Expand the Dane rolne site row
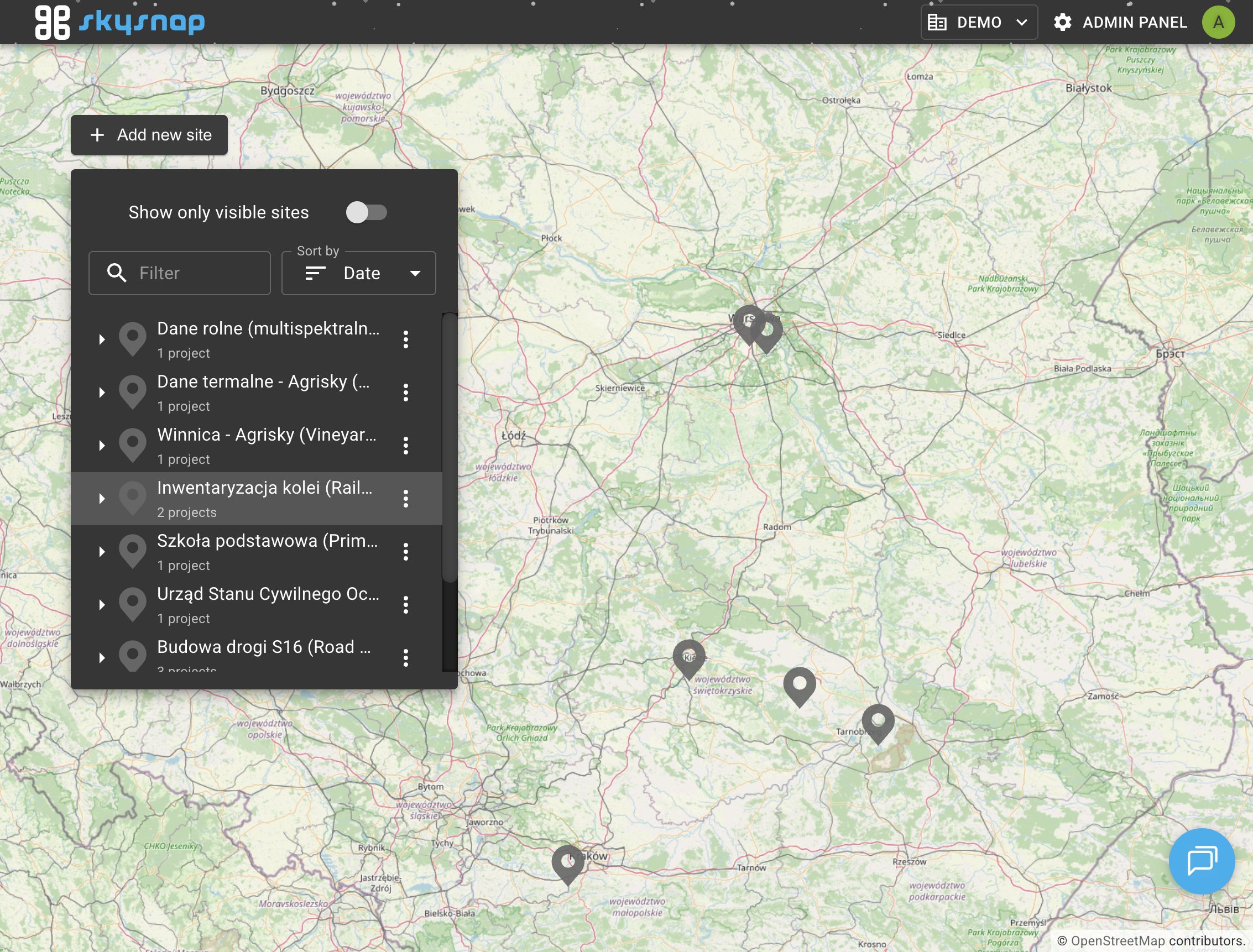The height and width of the screenshot is (952, 1253). tap(102, 339)
